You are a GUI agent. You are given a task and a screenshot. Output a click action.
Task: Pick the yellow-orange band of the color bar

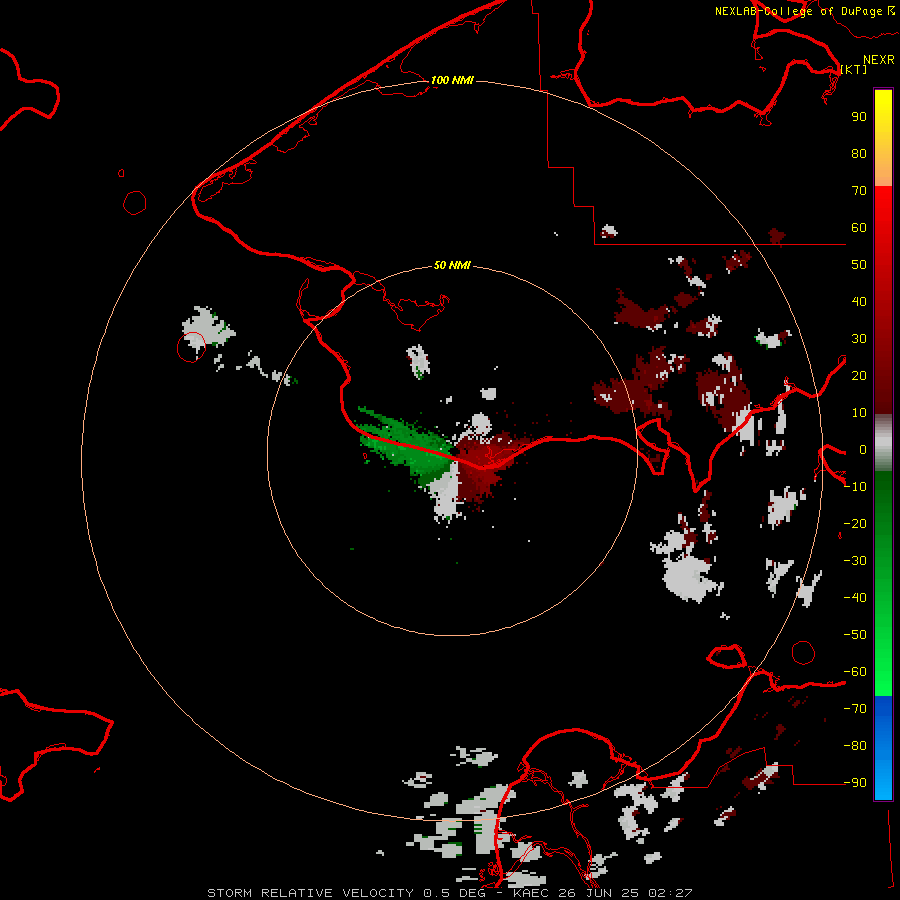[x=883, y=138]
